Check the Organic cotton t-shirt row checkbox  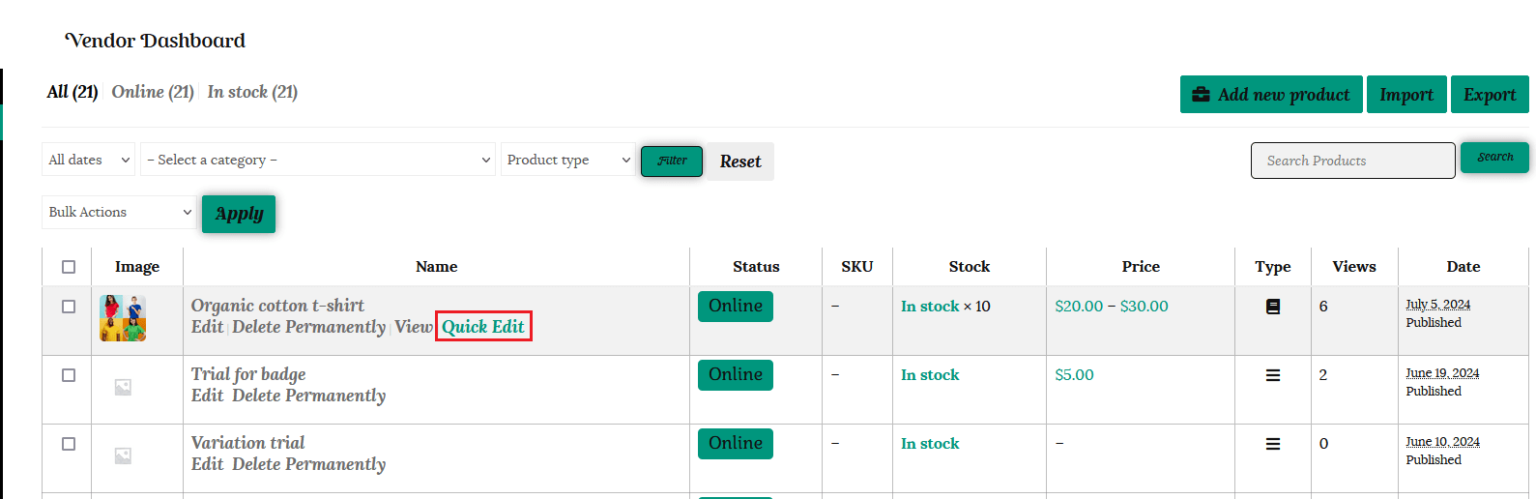tap(68, 307)
